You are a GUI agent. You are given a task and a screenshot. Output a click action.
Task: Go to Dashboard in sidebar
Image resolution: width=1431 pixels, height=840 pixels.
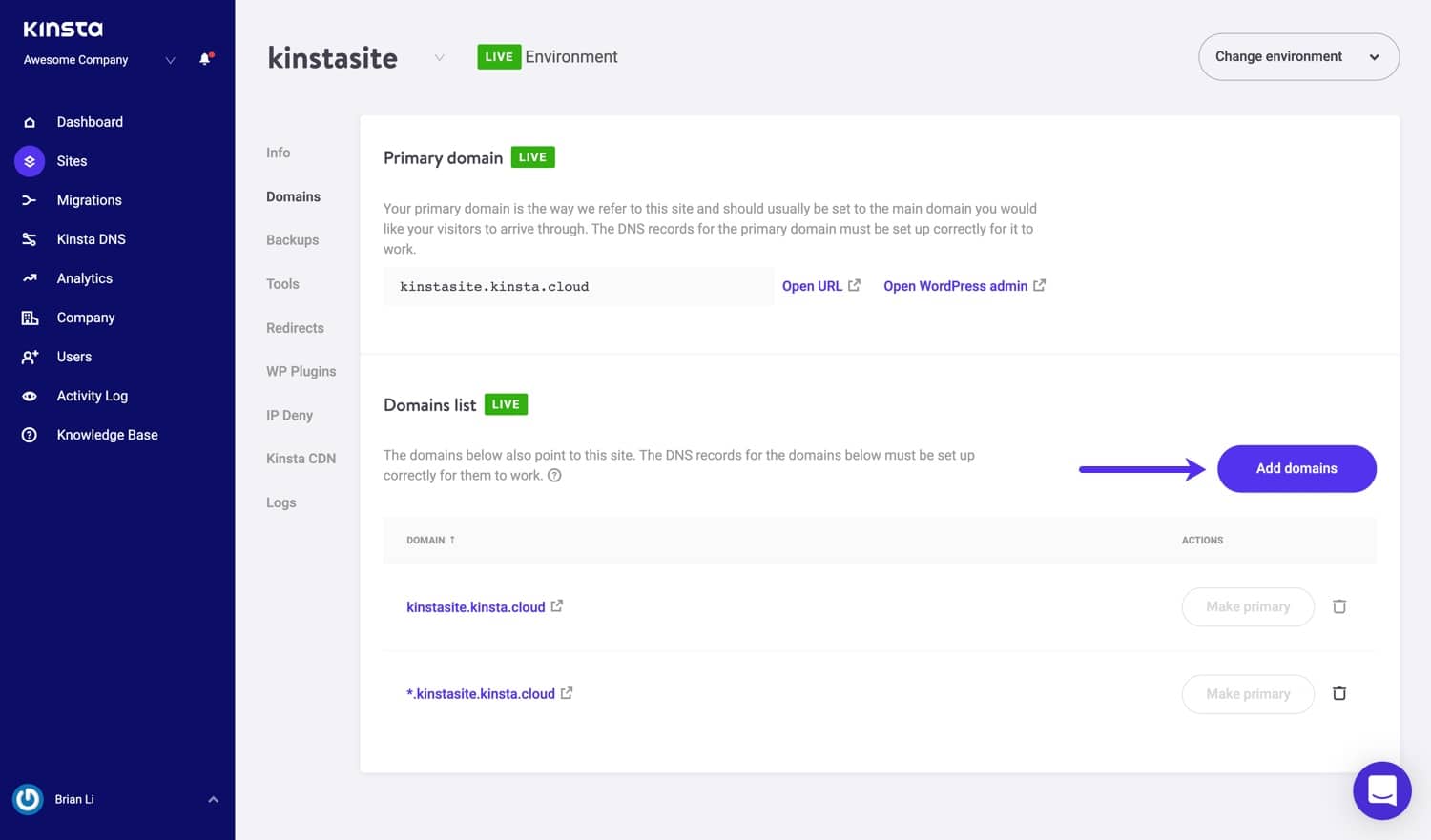(x=90, y=122)
